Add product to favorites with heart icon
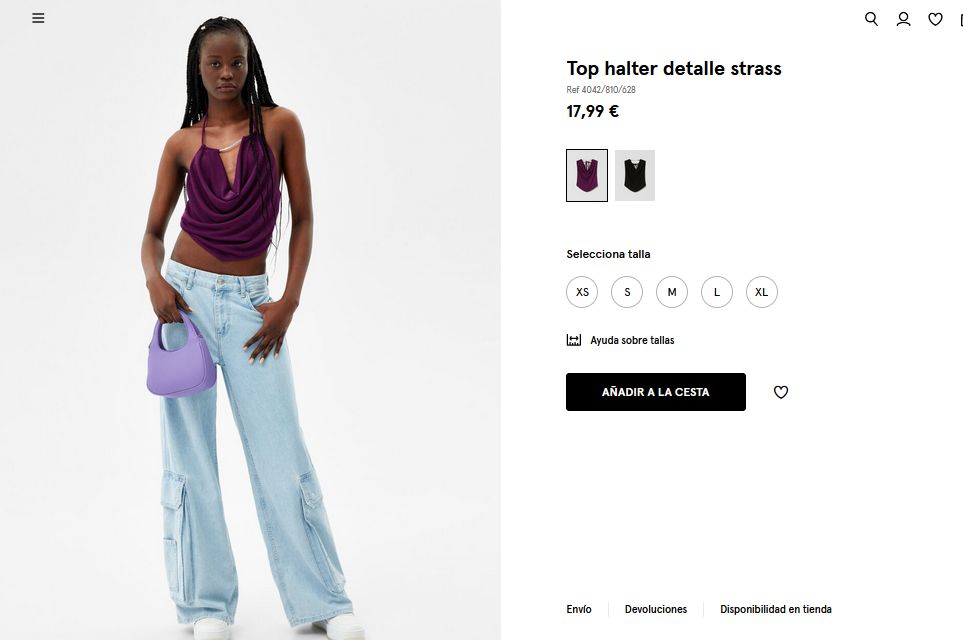 pyautogui.click(x=781, y=392)
